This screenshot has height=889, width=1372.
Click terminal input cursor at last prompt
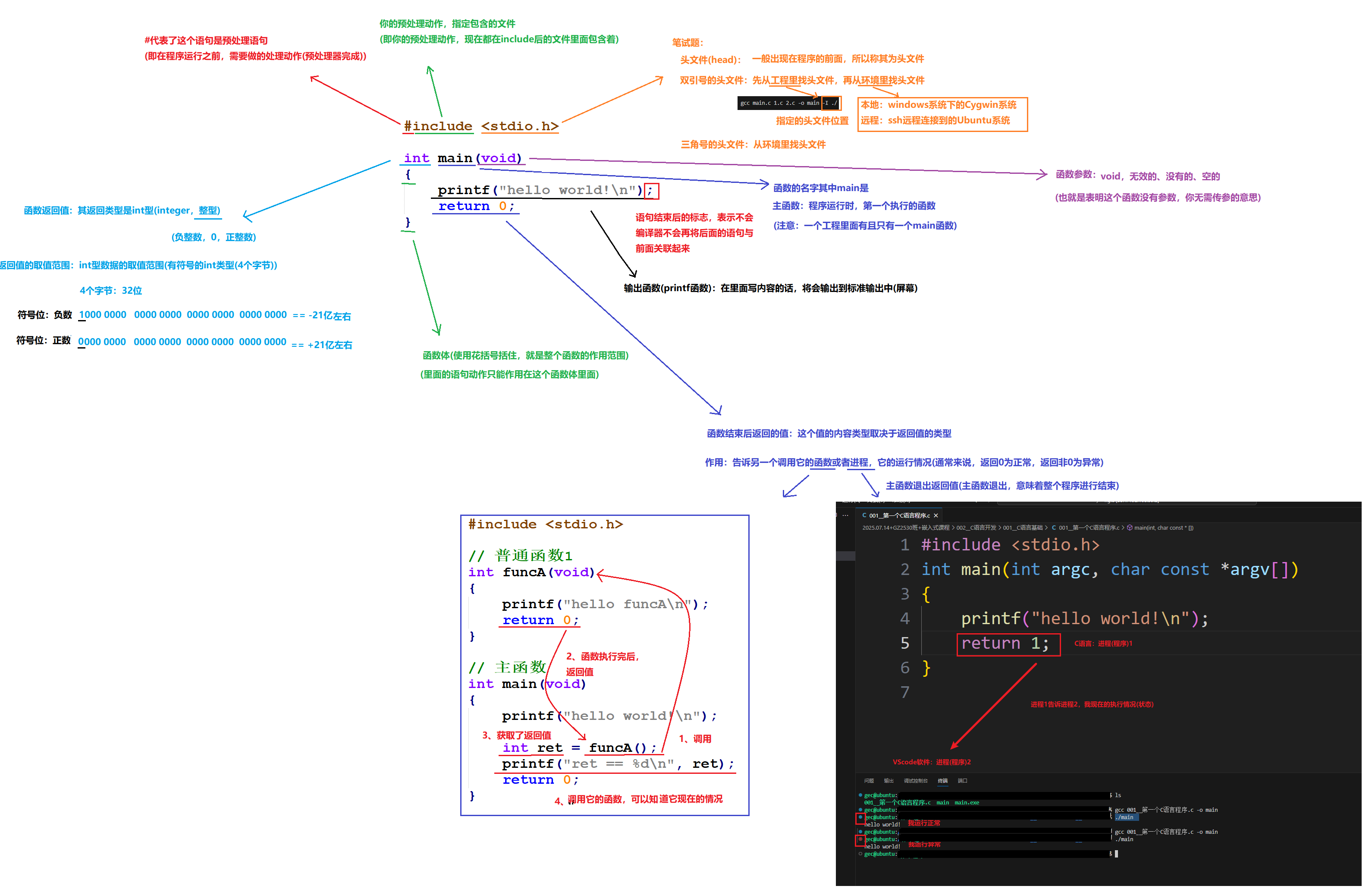tap(1117, 854)
